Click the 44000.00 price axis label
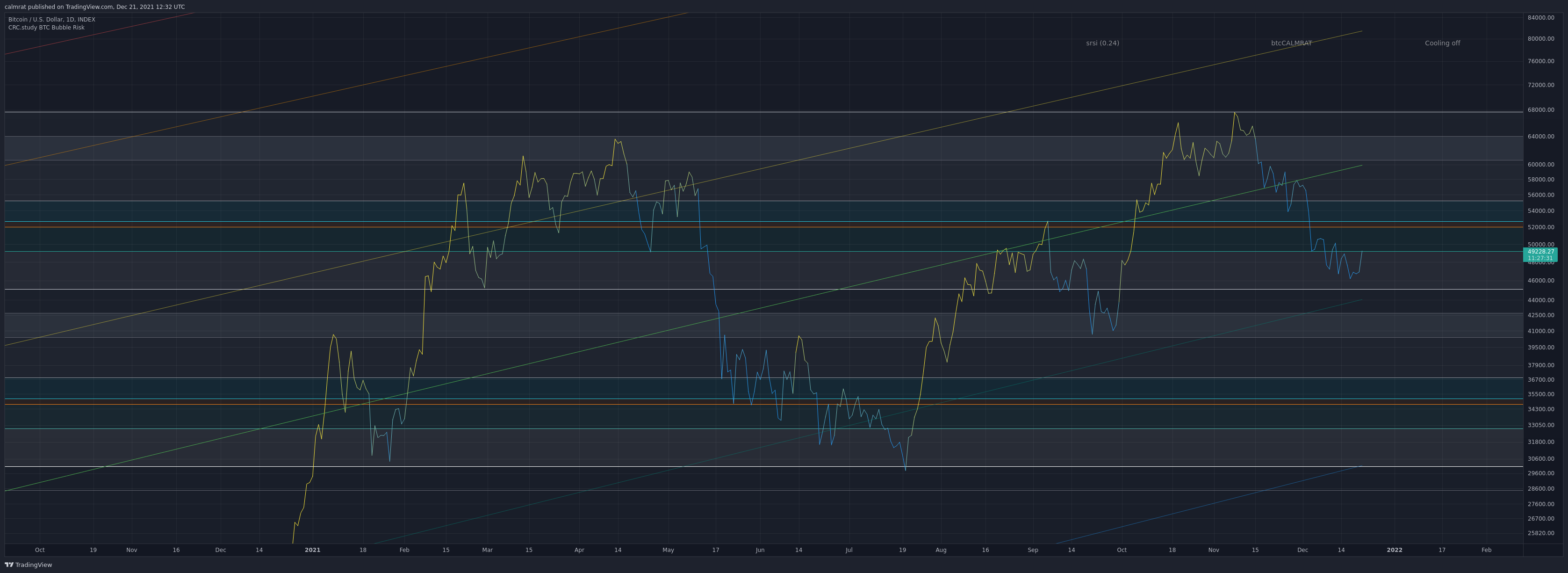The image size is (1568, 573). 1540,300
